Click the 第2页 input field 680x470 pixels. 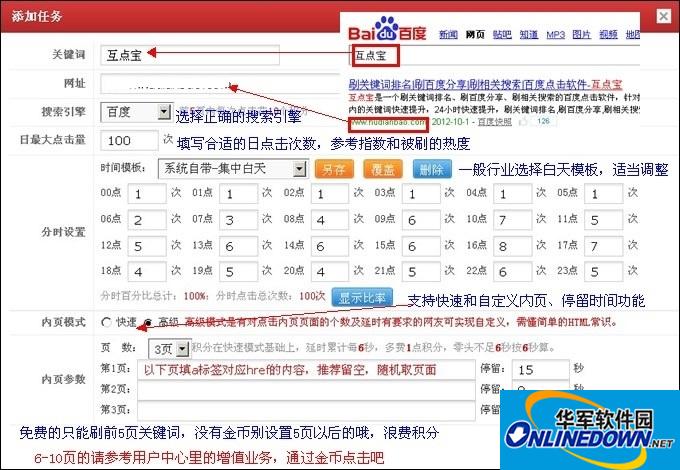(x=306, y=390)
